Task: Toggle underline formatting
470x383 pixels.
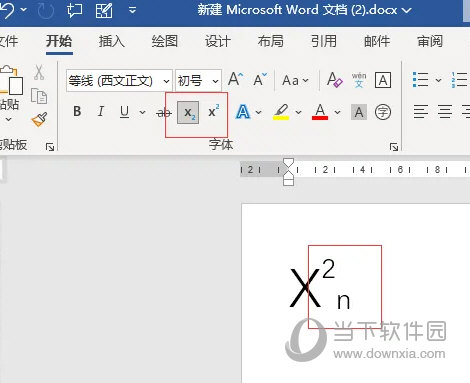Action: pyautogui.click(x=124, y=112)
